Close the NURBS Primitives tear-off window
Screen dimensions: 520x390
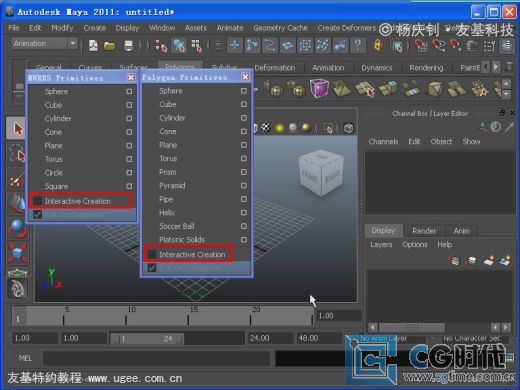click(131, 78)
